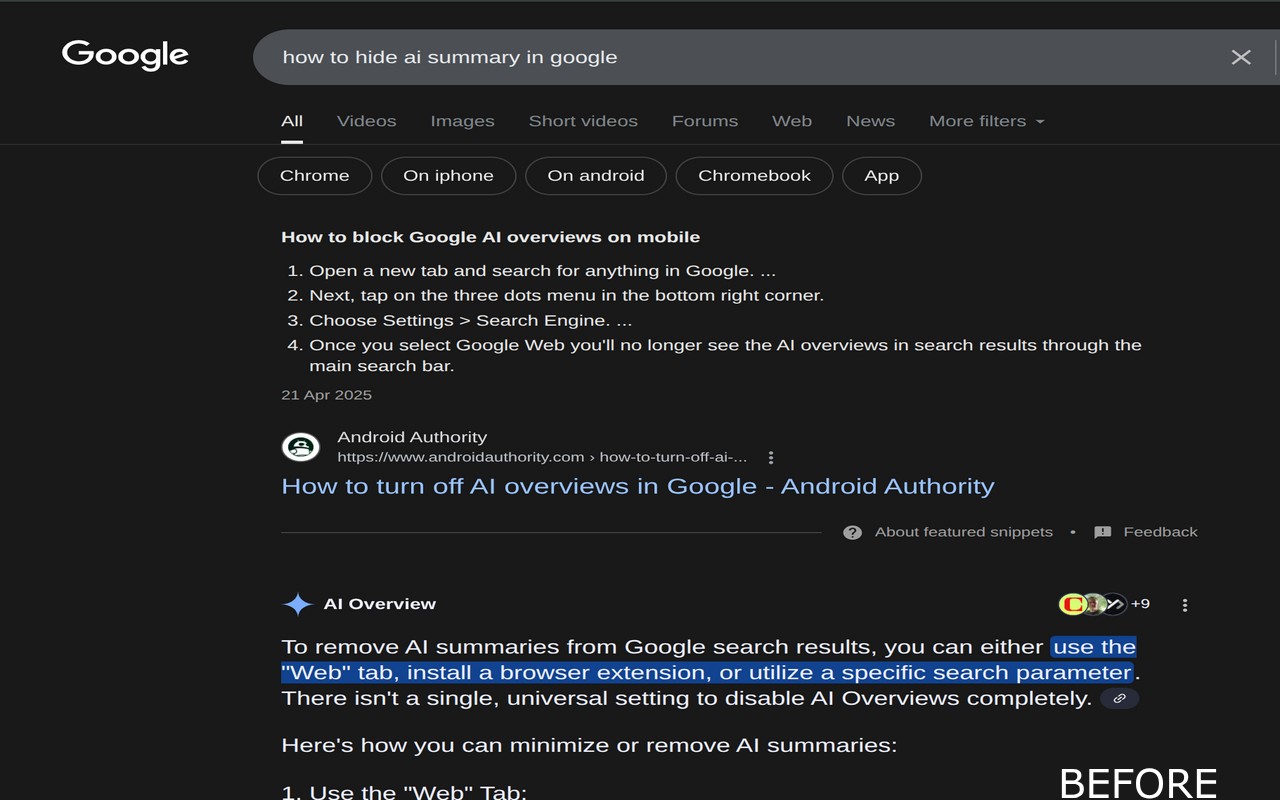Switch to the Images tab

tap(462, 121)
